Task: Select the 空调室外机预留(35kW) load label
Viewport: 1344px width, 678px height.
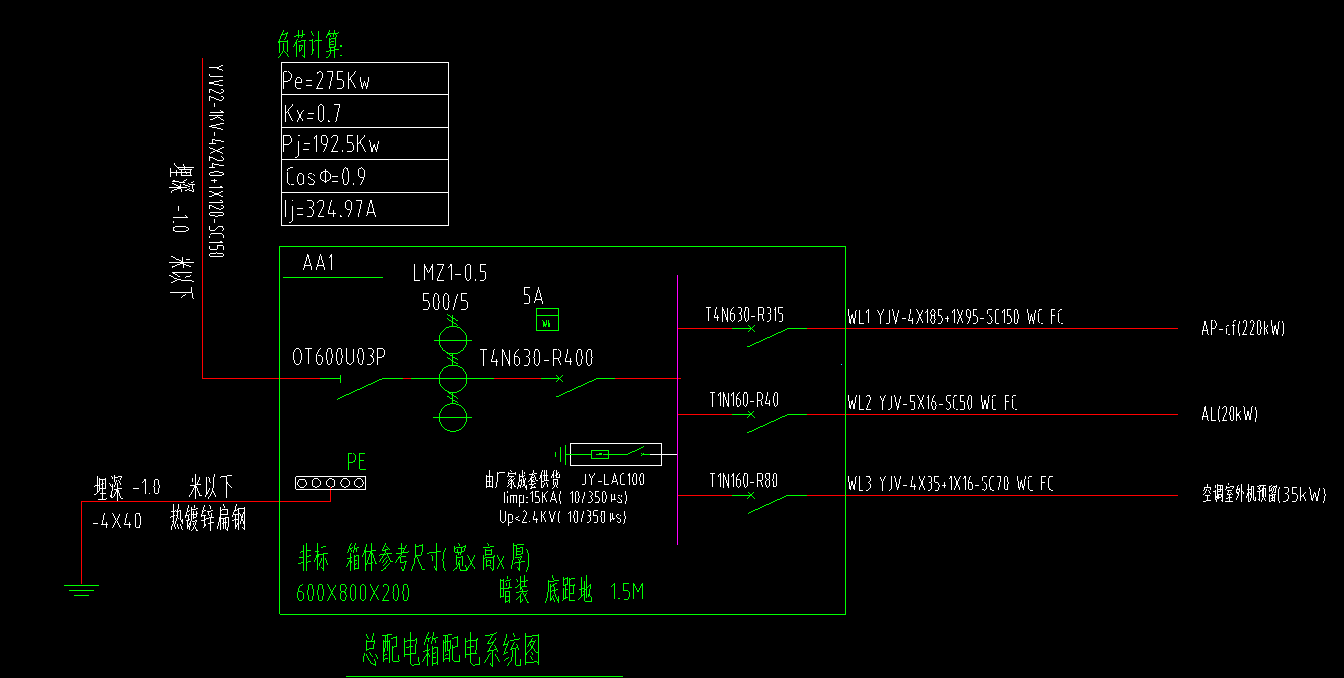Action: [x=1264, y=494]
